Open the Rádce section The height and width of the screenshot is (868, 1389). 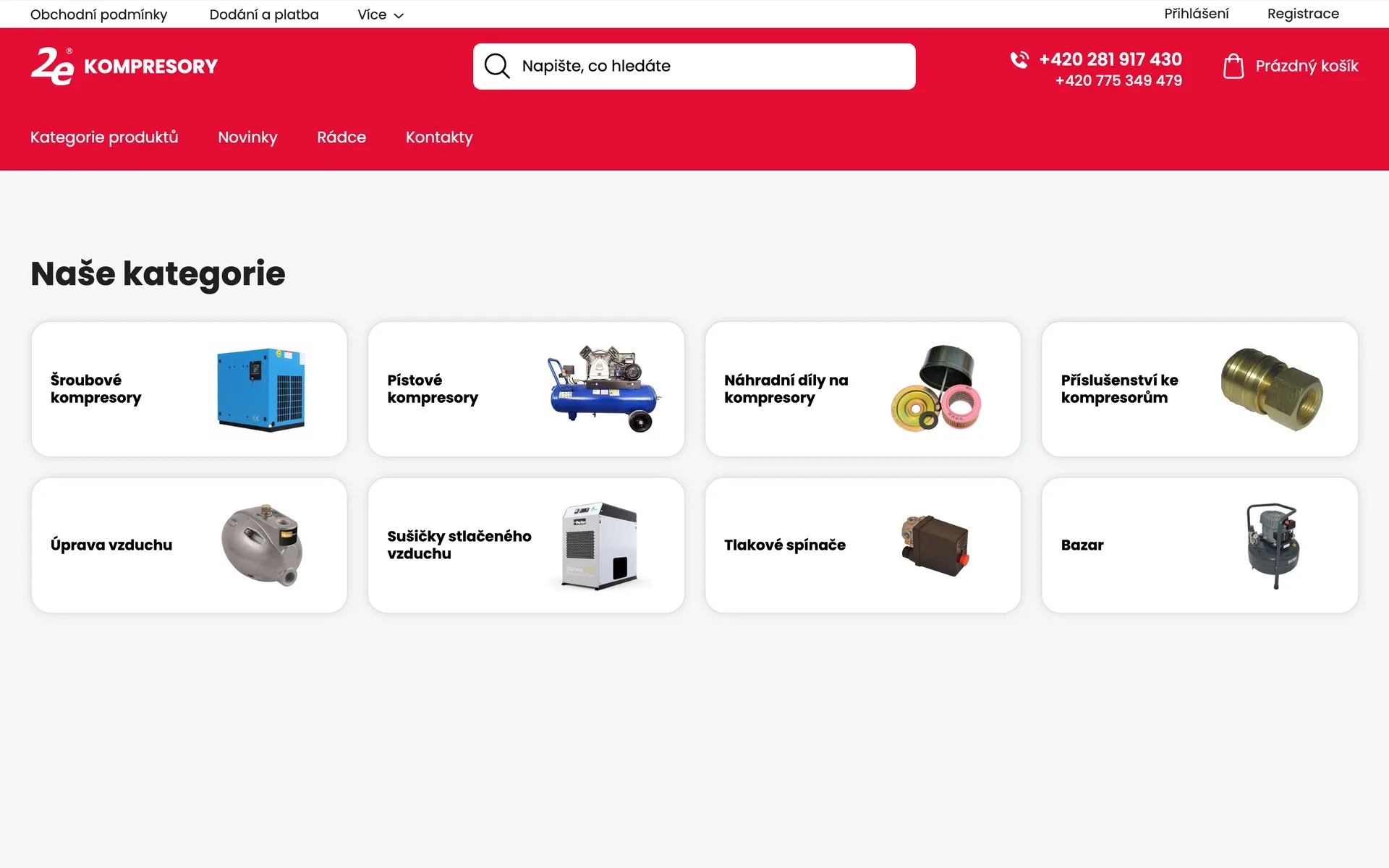pyautogui.click(x=341, y=137)
